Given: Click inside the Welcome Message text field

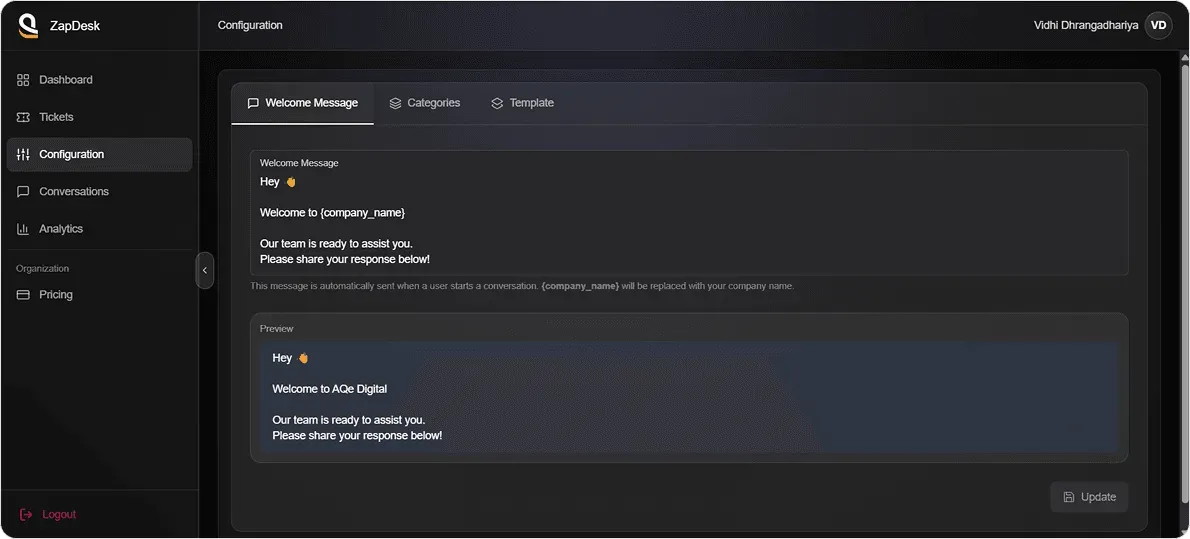Looking at the screenshot, I should tap(689, 213).
